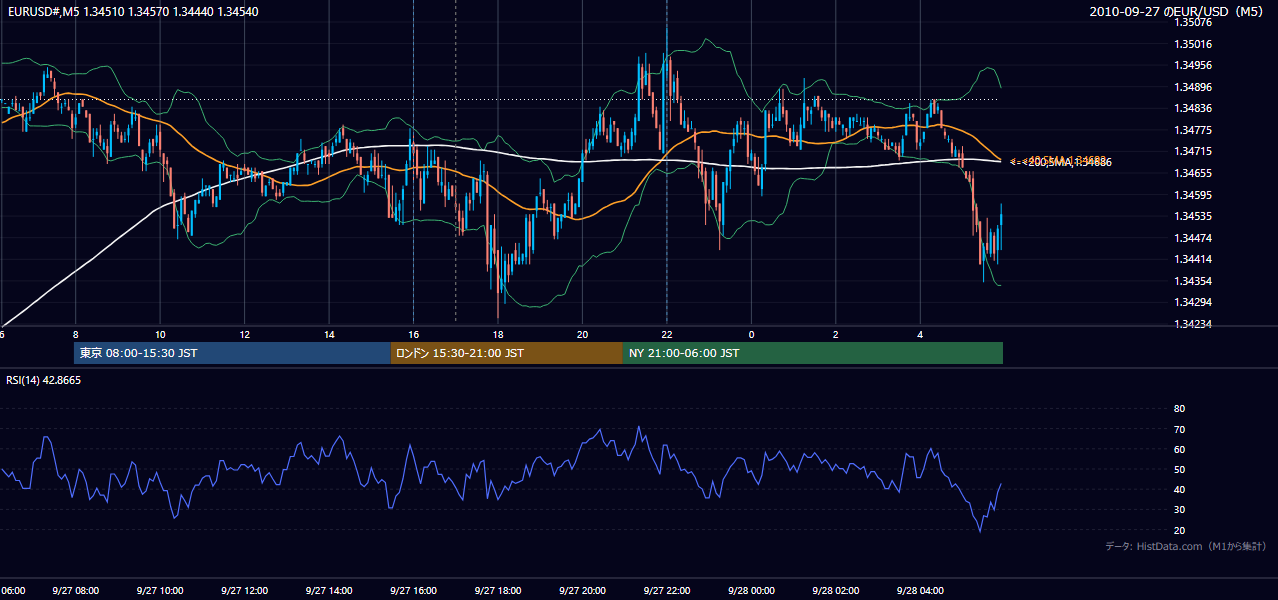Click price axis label 1.34234

click(1193, 324)
